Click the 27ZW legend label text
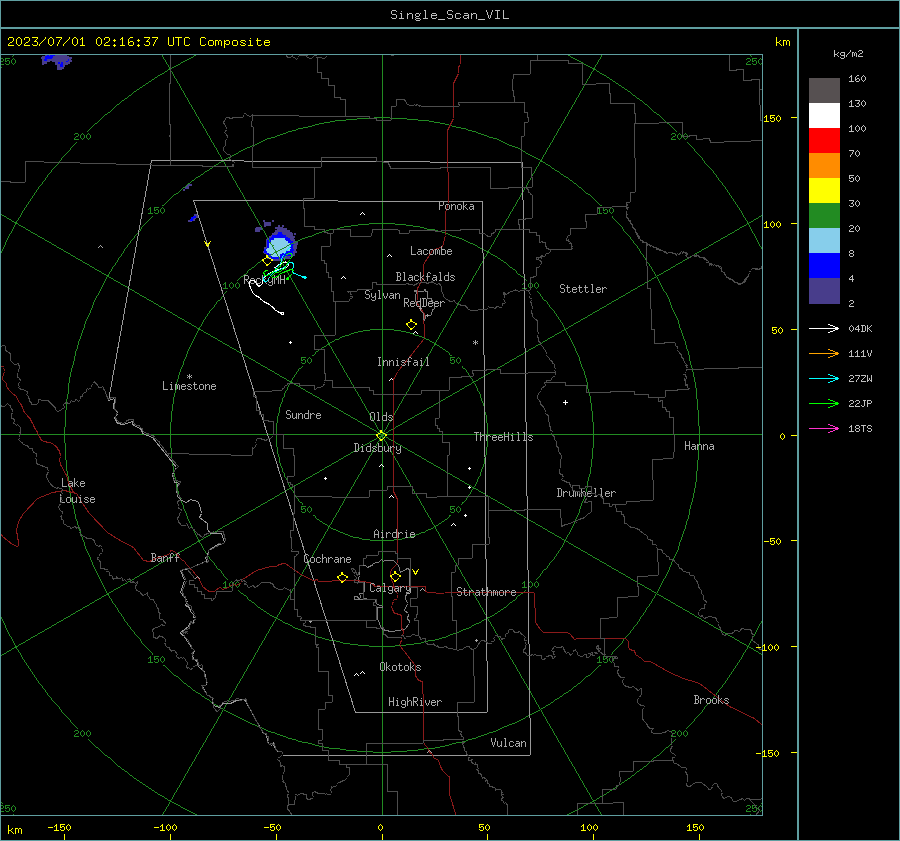Image resolution: width=900 pixels, height=841 pixels. (860, 379)
